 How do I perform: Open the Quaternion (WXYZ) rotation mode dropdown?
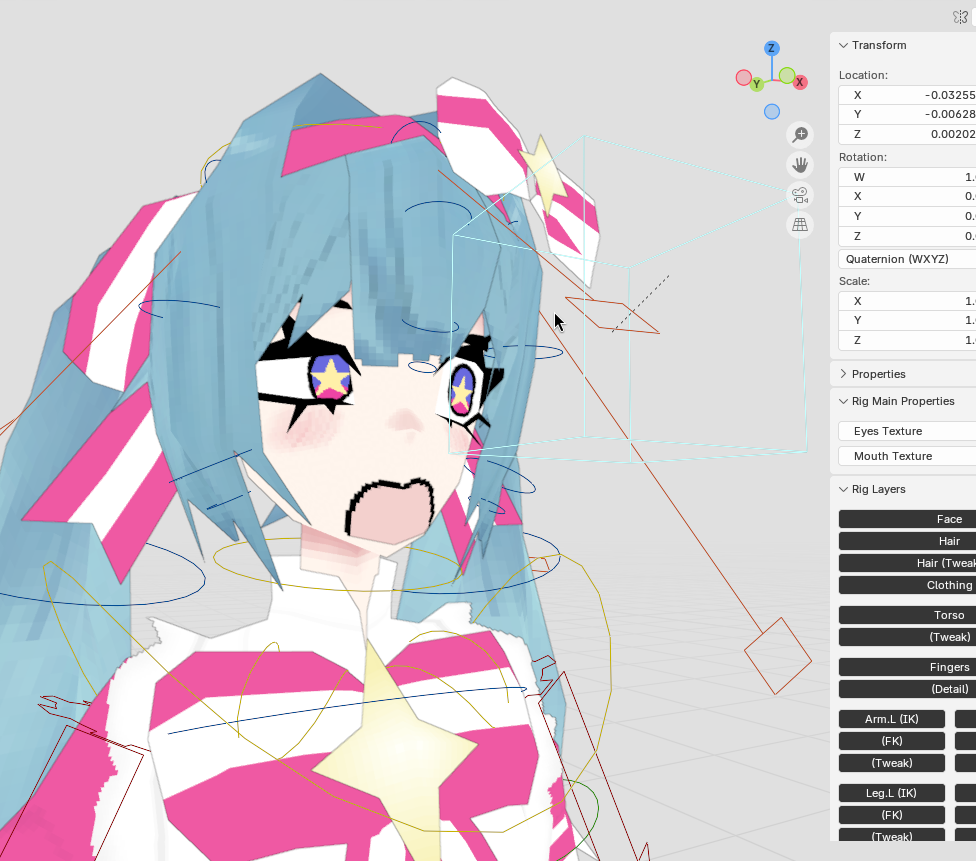(907, 259)
